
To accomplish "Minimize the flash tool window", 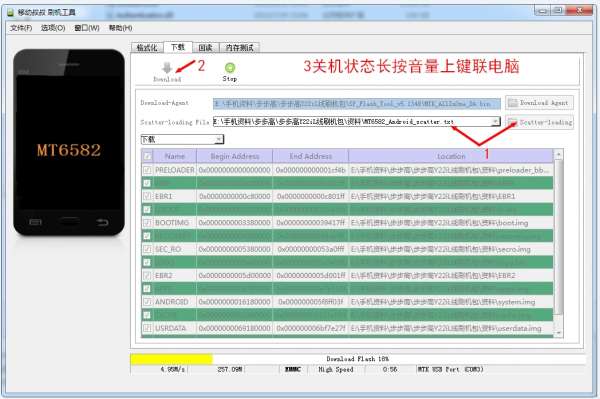I will 542,11.
